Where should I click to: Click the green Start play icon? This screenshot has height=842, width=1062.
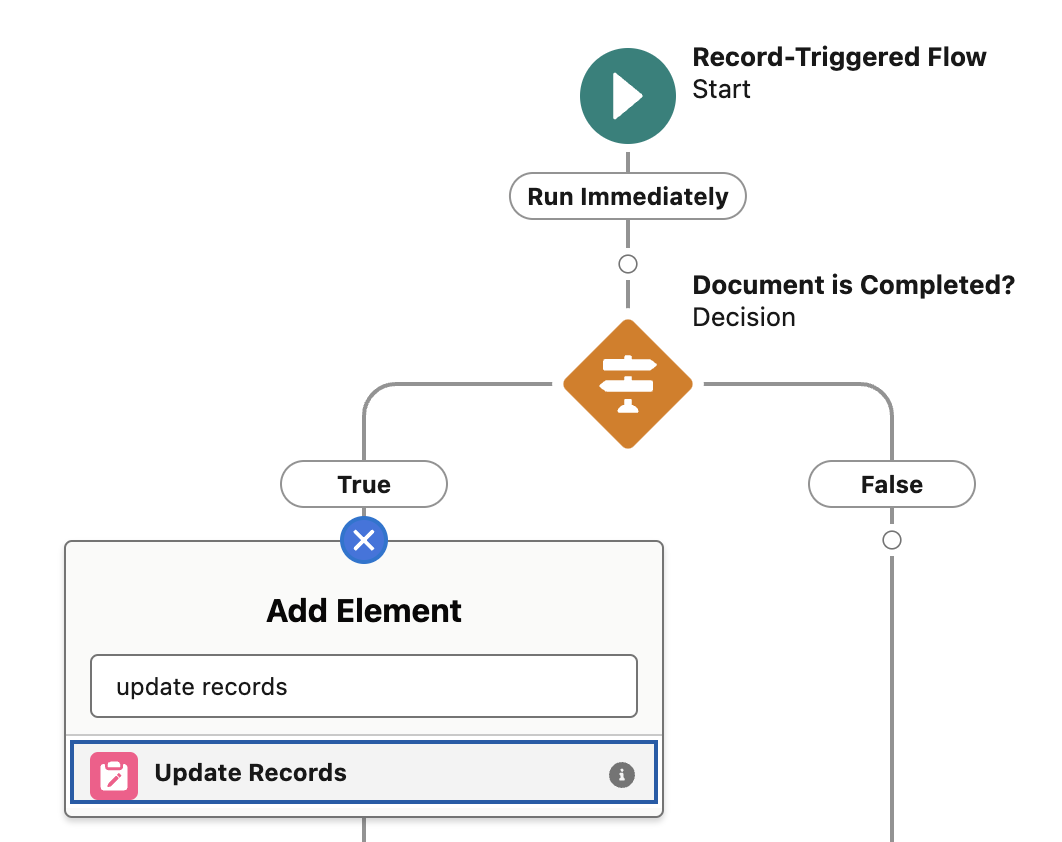coord(628,96)
